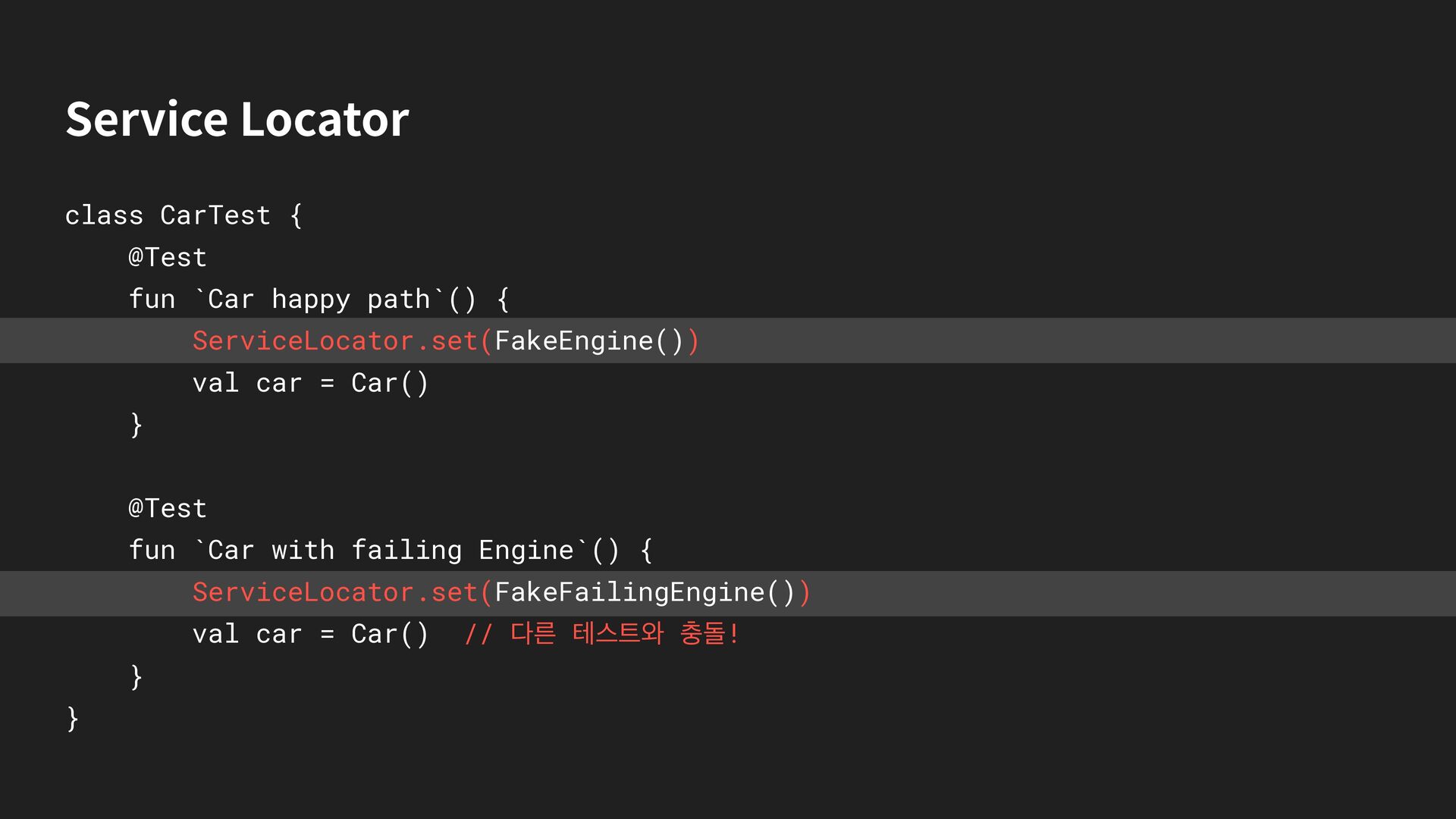Click the CarTest class name
Image resolution: width=1456 pixels, height=819 pixels.
(215, 215)
